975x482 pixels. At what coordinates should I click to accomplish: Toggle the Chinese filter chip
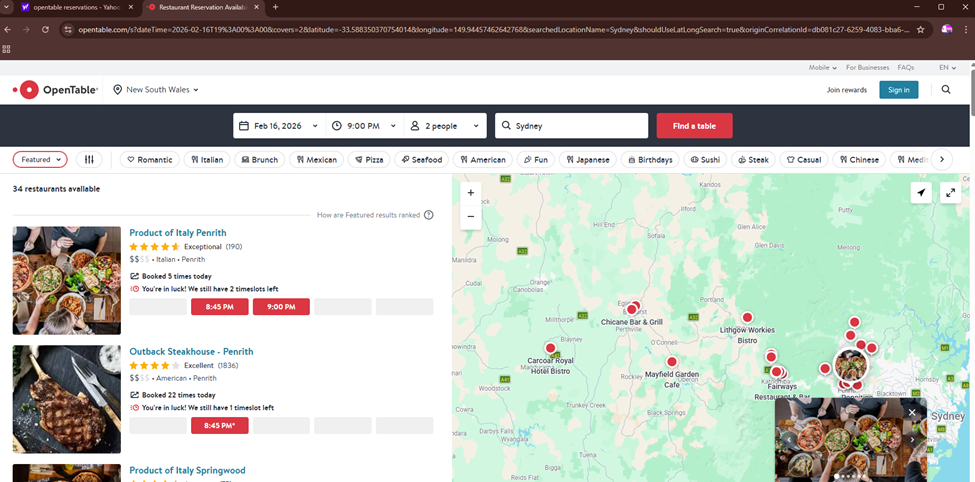(859, 160)
